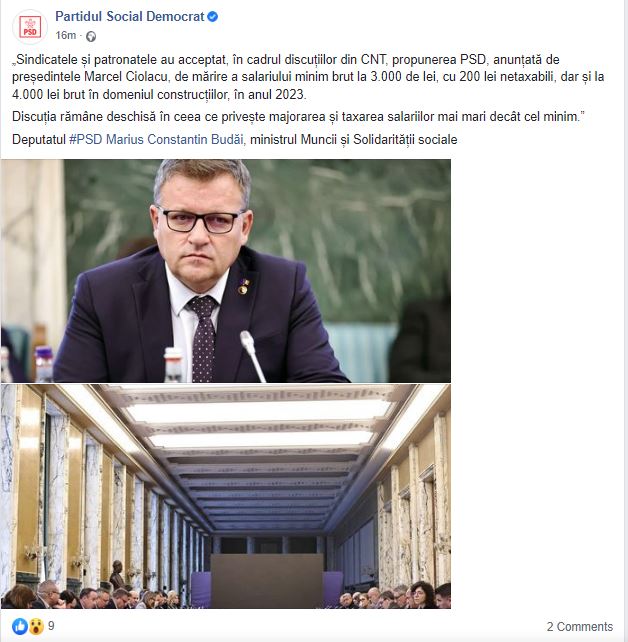Open the PSD logo profile picture
628x642 pixels.
pos(30,27)
